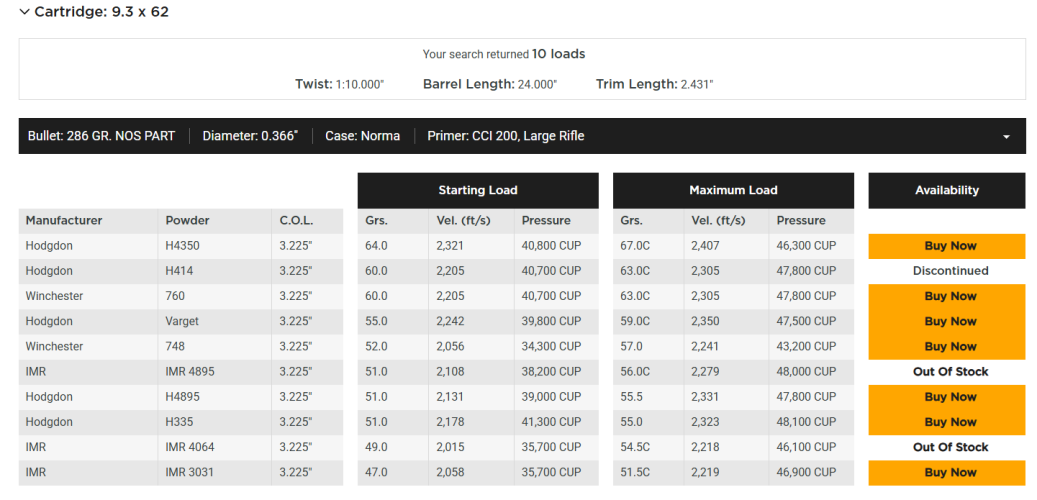Image resolution: width=1037 pixels, height=500 pixels.
Task: Click the 67.0C maximum grains value
Action: pos(636,246)
